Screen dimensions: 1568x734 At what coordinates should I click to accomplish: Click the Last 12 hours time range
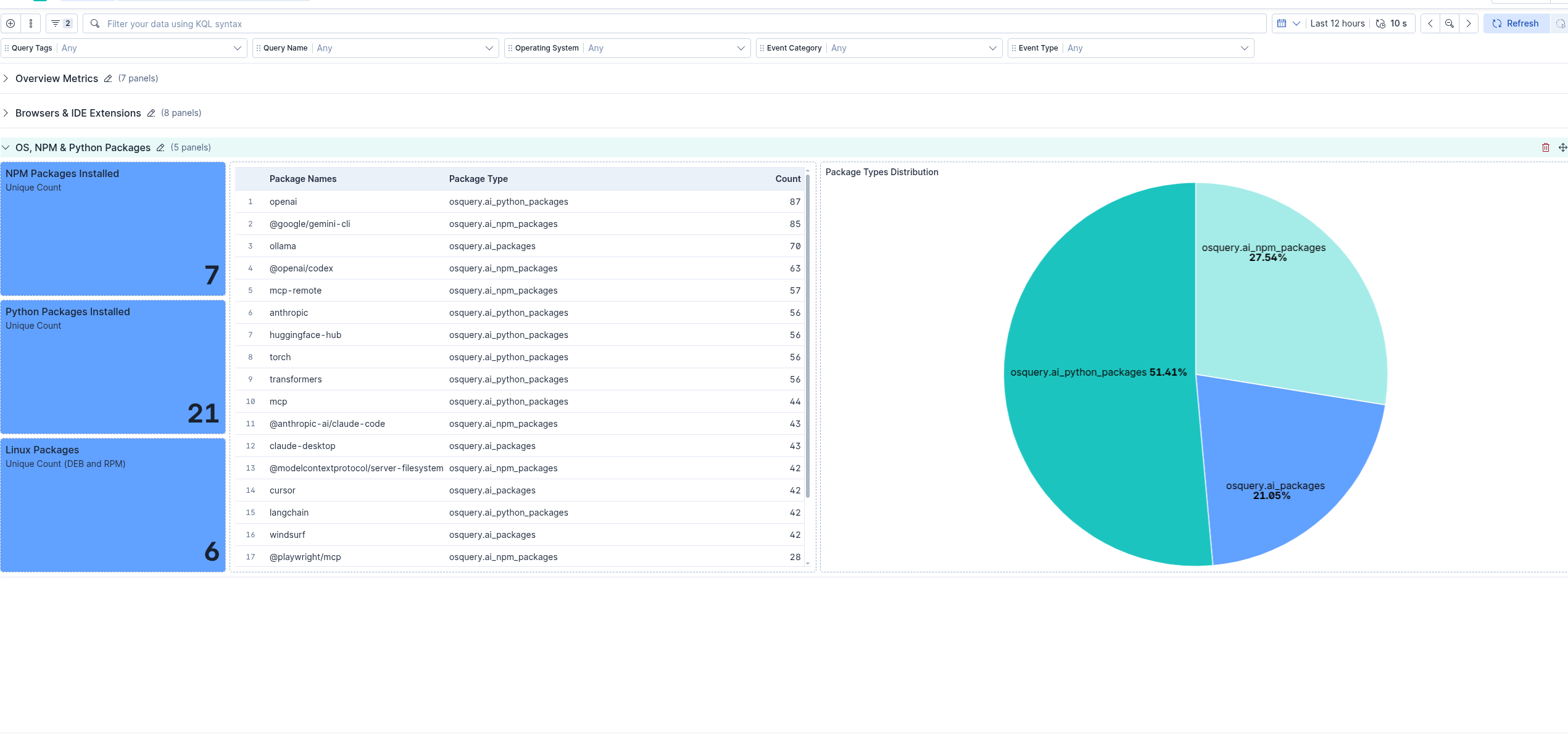pos(1337,23)
